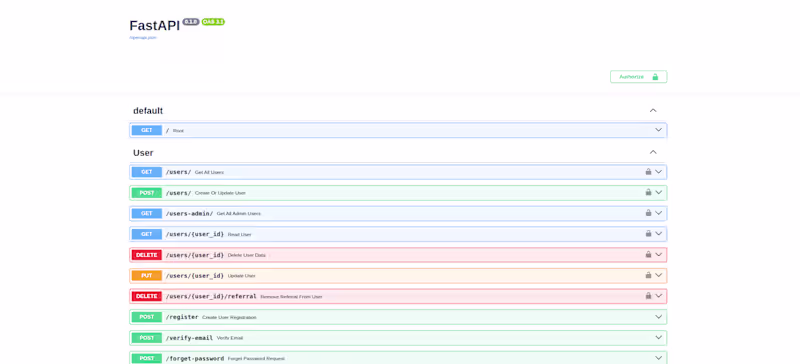Screen dimensions: 800x364
Task: Expand PUT /users/{user_id} Update User chevron
Action: [x=658, y=275]
